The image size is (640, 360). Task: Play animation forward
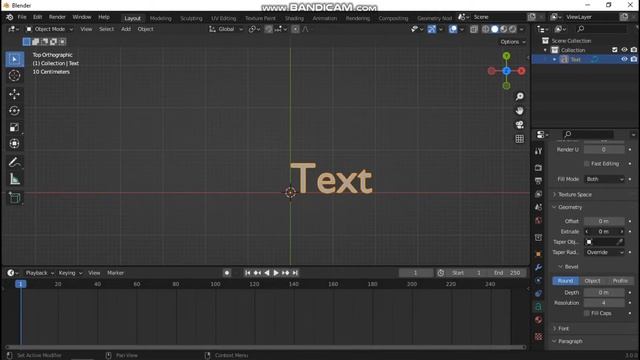coord(276,273)
